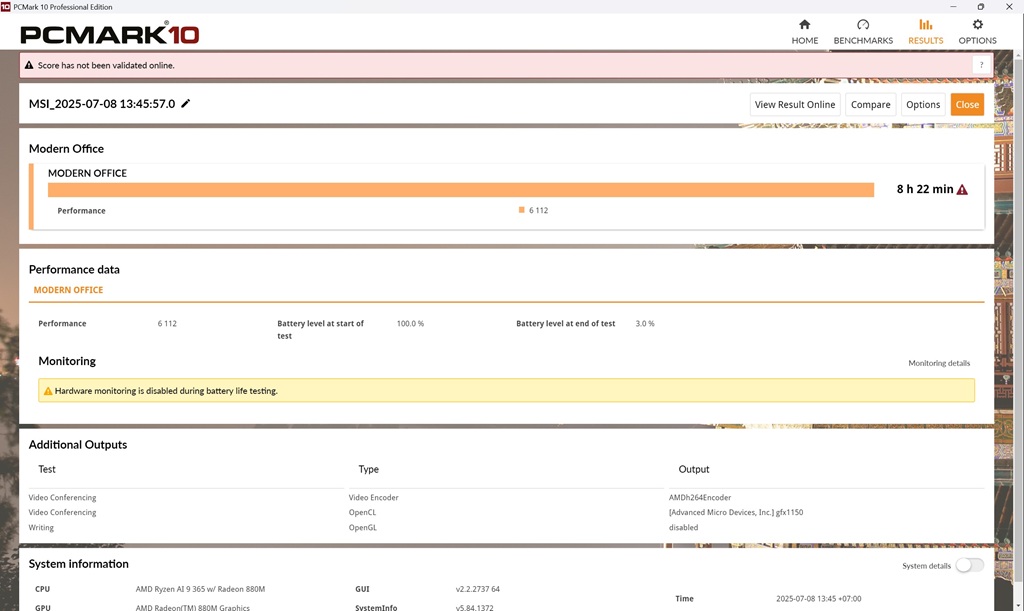Click the orange Modern Office result bar
1024x611 pixels.
click(x=460, y=189)
